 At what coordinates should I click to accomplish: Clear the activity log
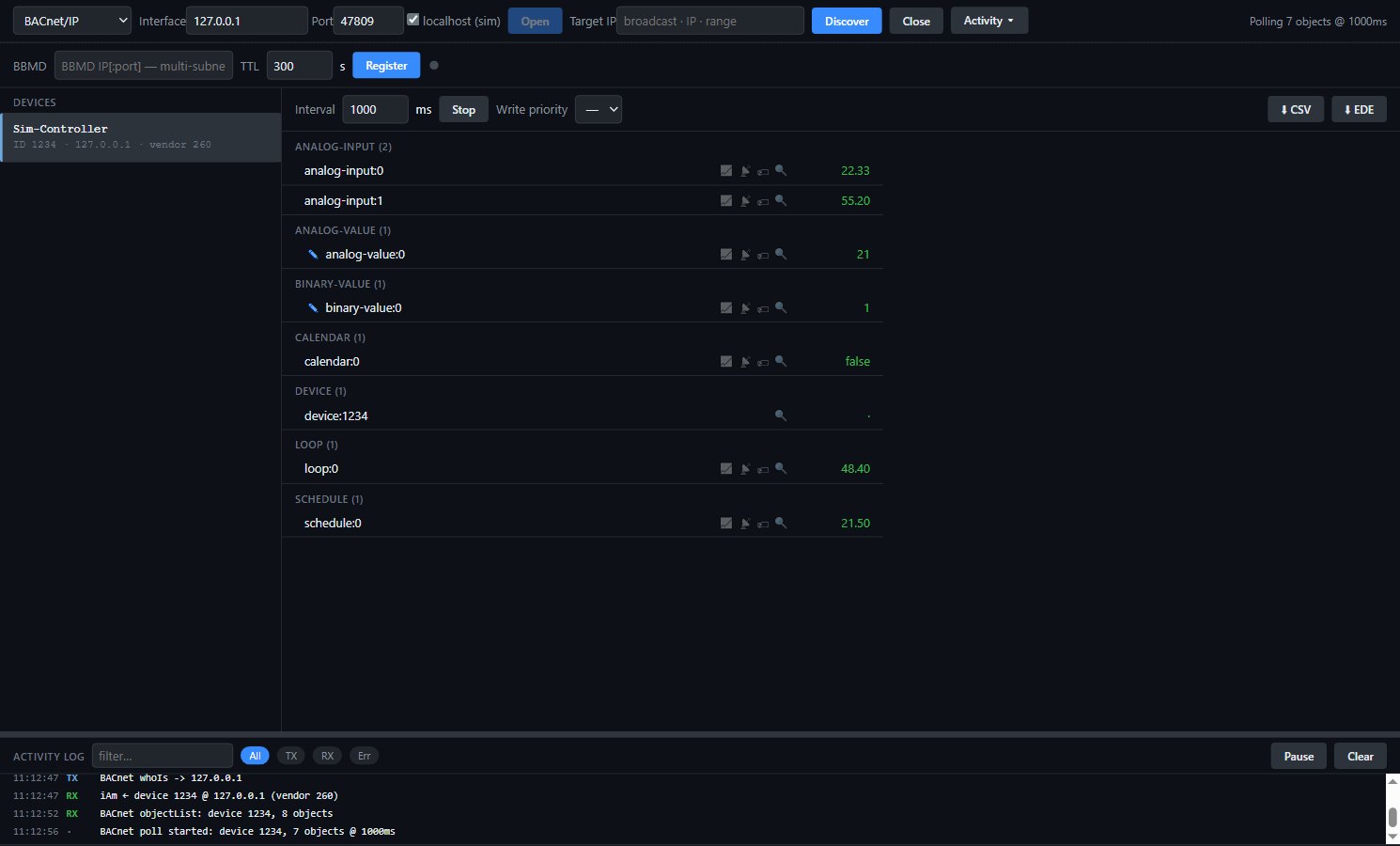coord(1361,756)
